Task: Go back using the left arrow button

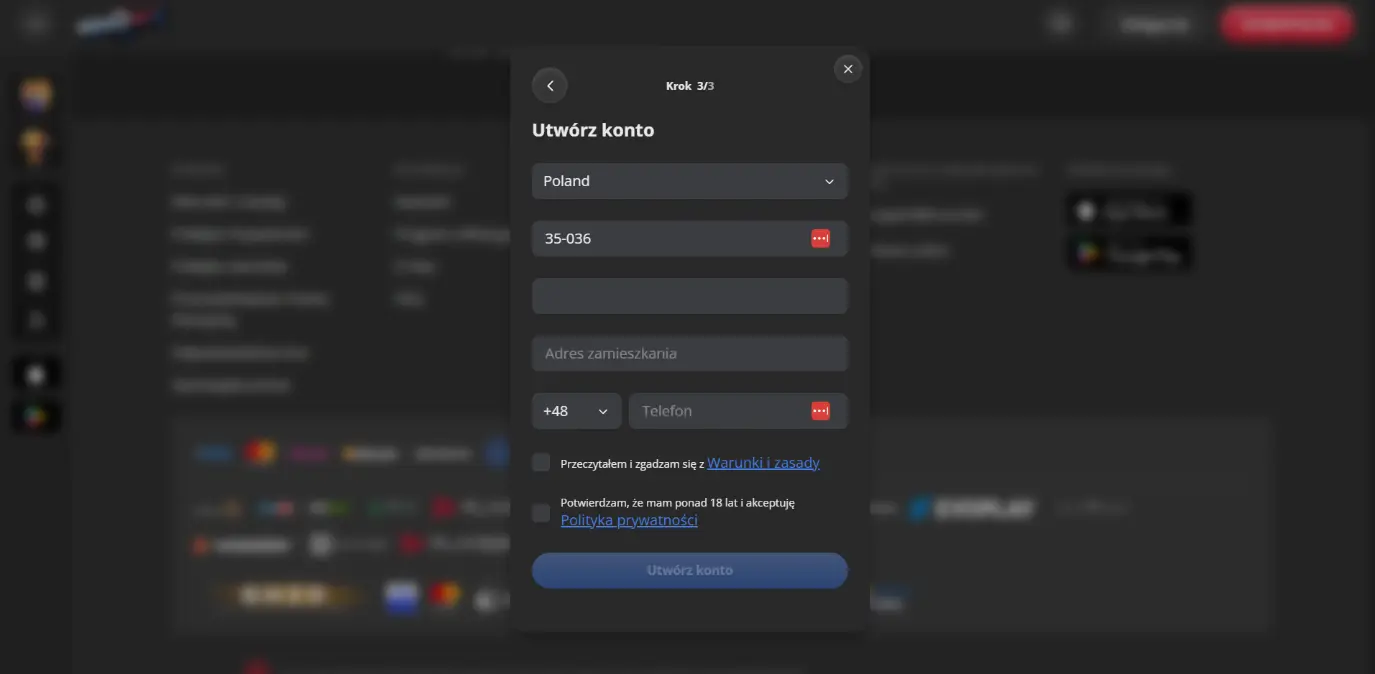Action: coord(550,86)
